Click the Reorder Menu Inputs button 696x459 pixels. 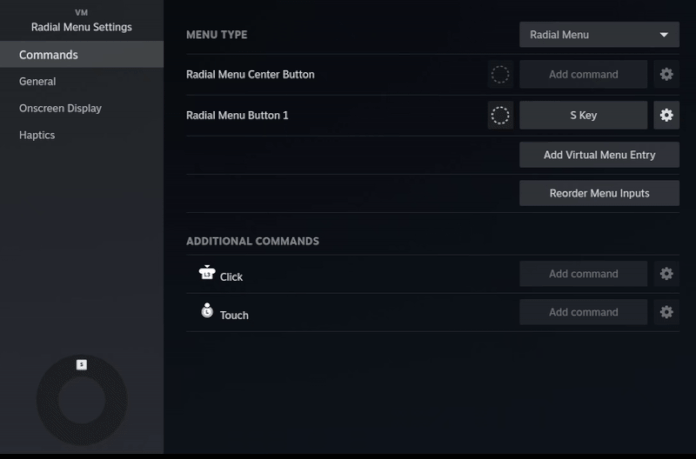click(x=599, y=193)
